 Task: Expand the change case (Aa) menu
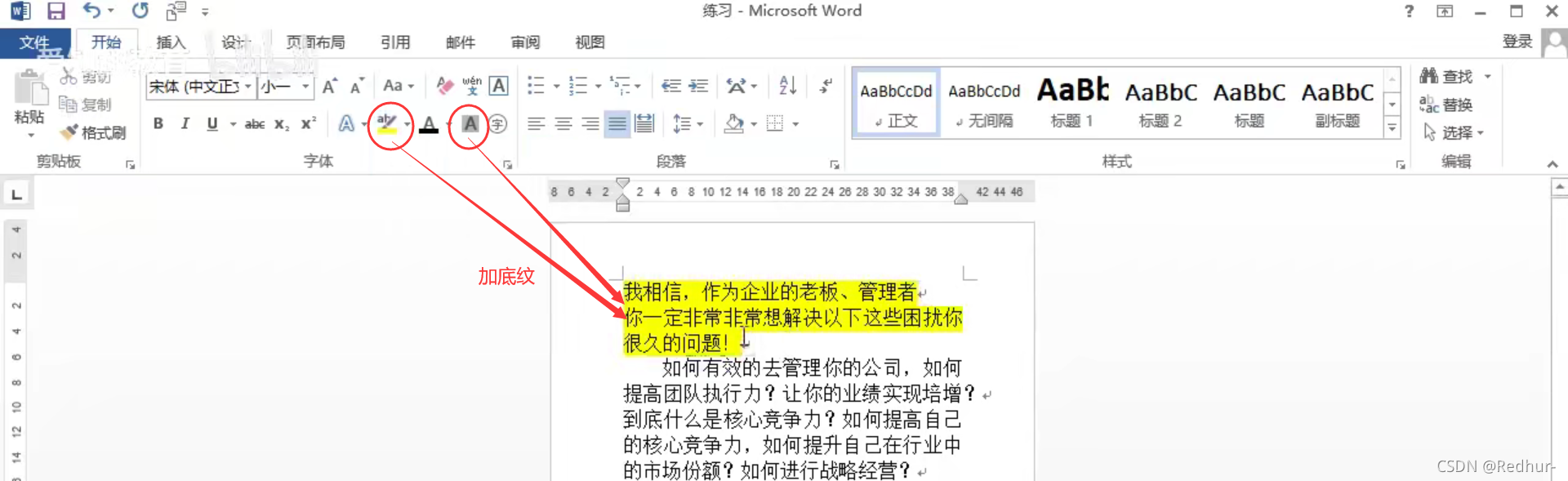click(399, 86)
